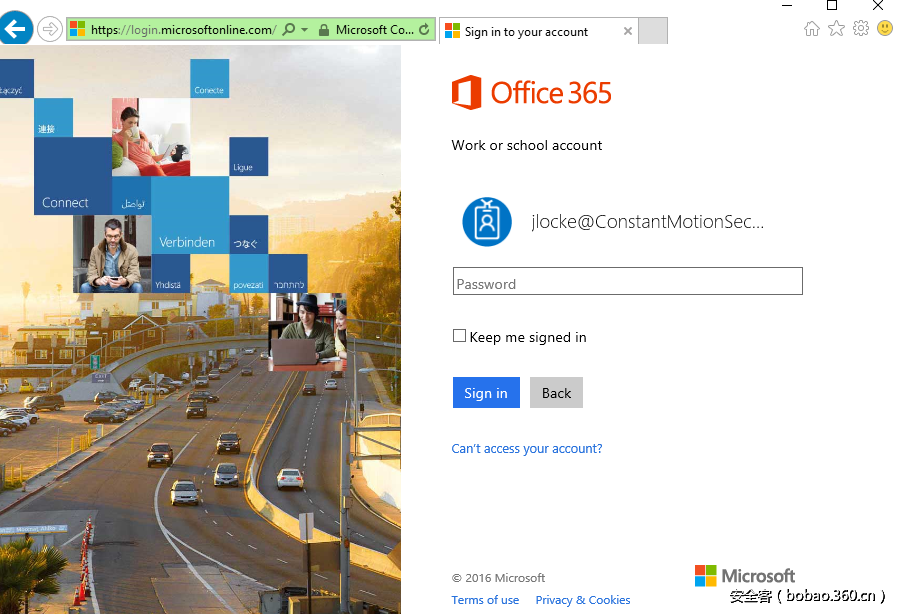Check the 'Keep me signed in' checkbox
This screenshot has width=900, height=614.
459,336
